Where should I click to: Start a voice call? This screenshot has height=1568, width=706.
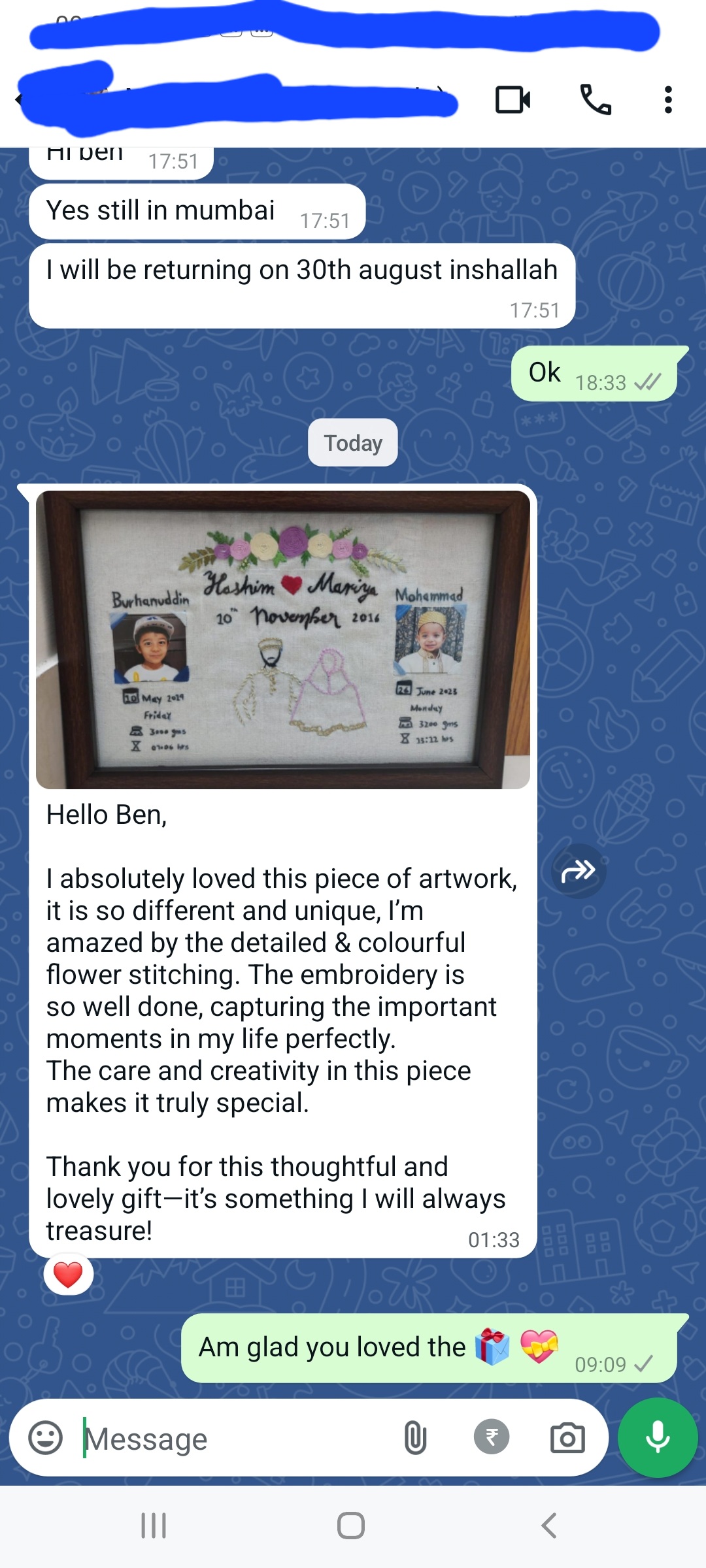point(596,100)
